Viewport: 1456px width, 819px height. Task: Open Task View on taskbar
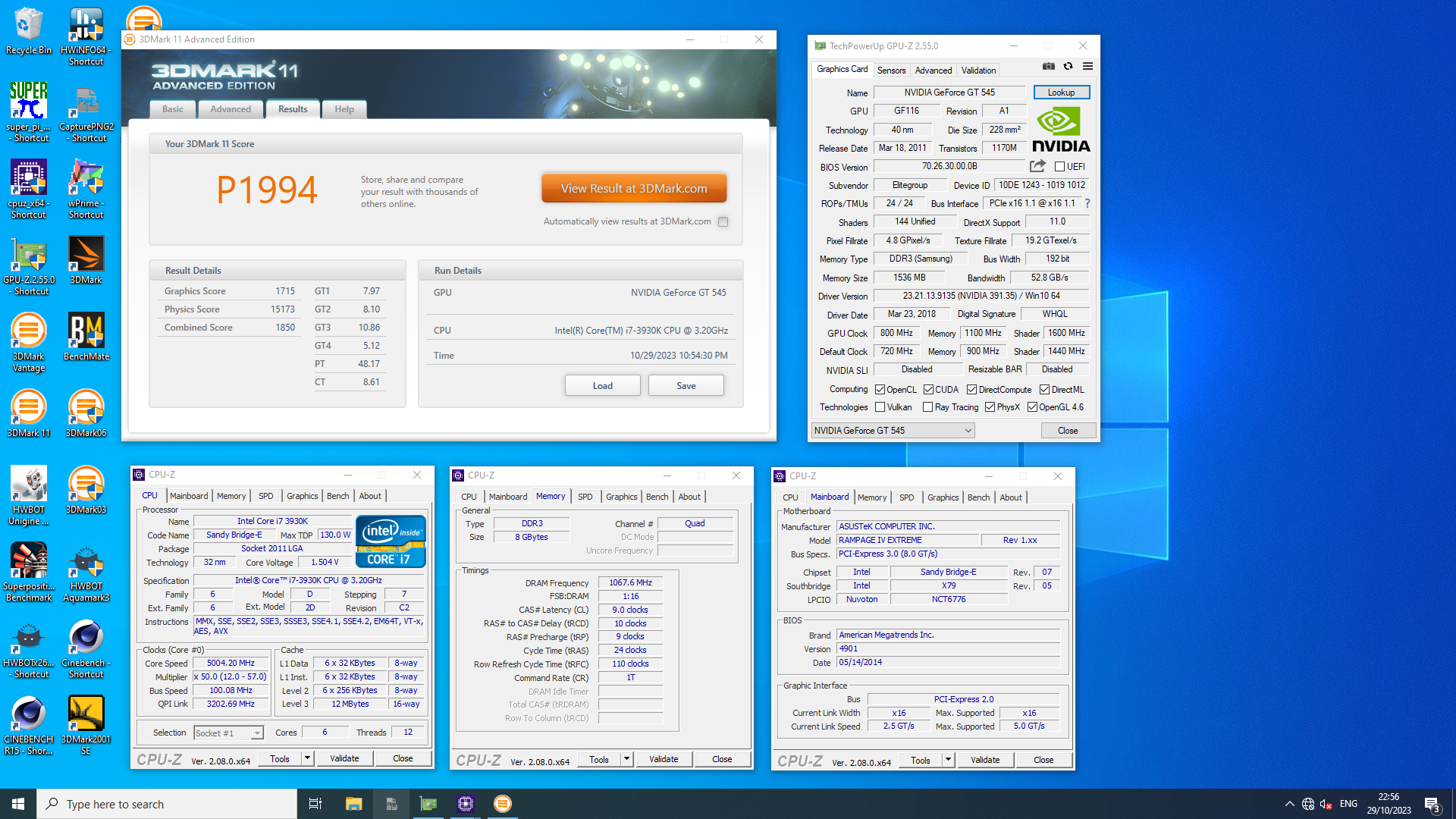click(x=315, y=804)
